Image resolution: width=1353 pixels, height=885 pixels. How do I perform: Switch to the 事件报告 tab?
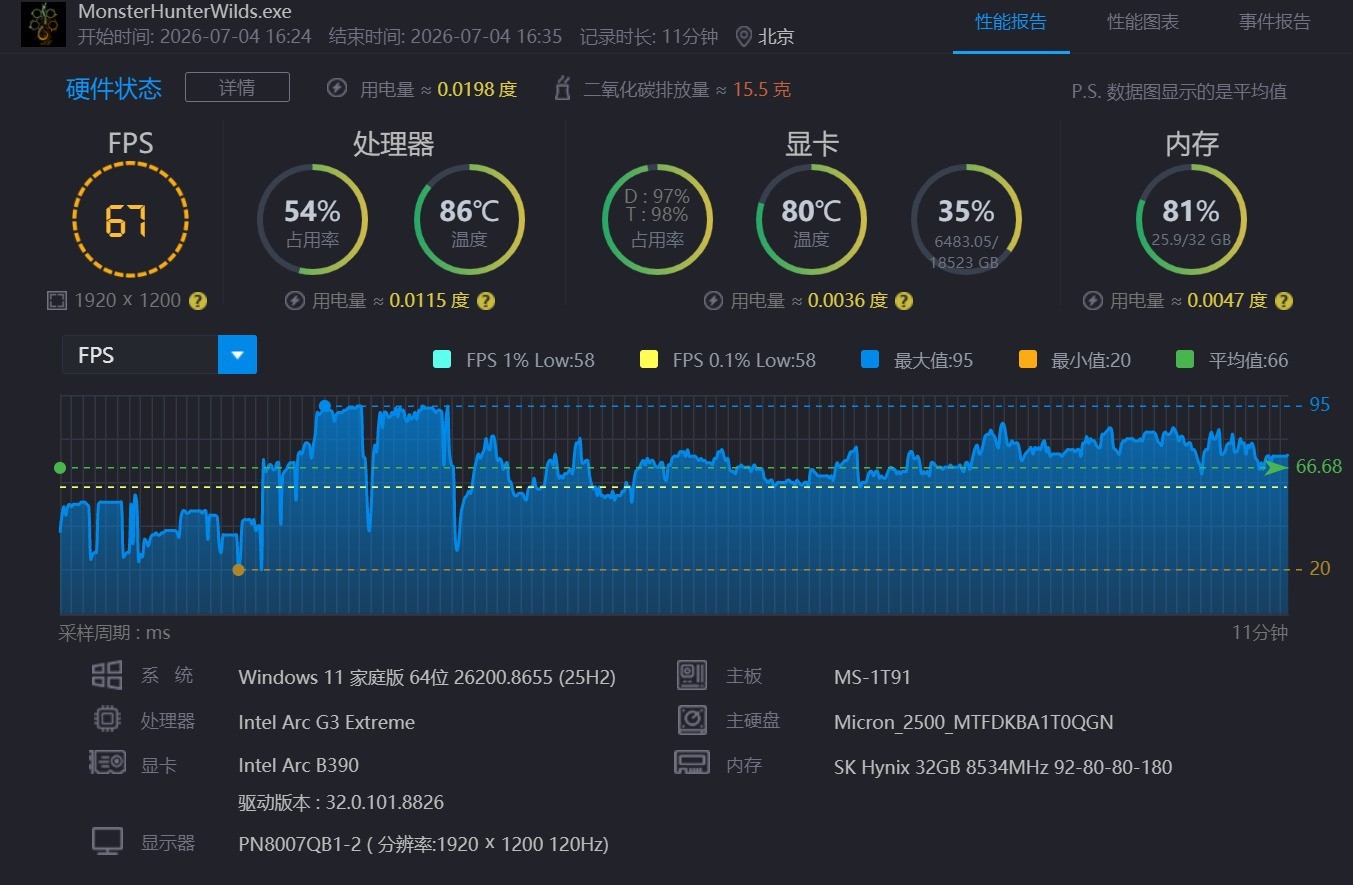click(x=1275, y=22)
